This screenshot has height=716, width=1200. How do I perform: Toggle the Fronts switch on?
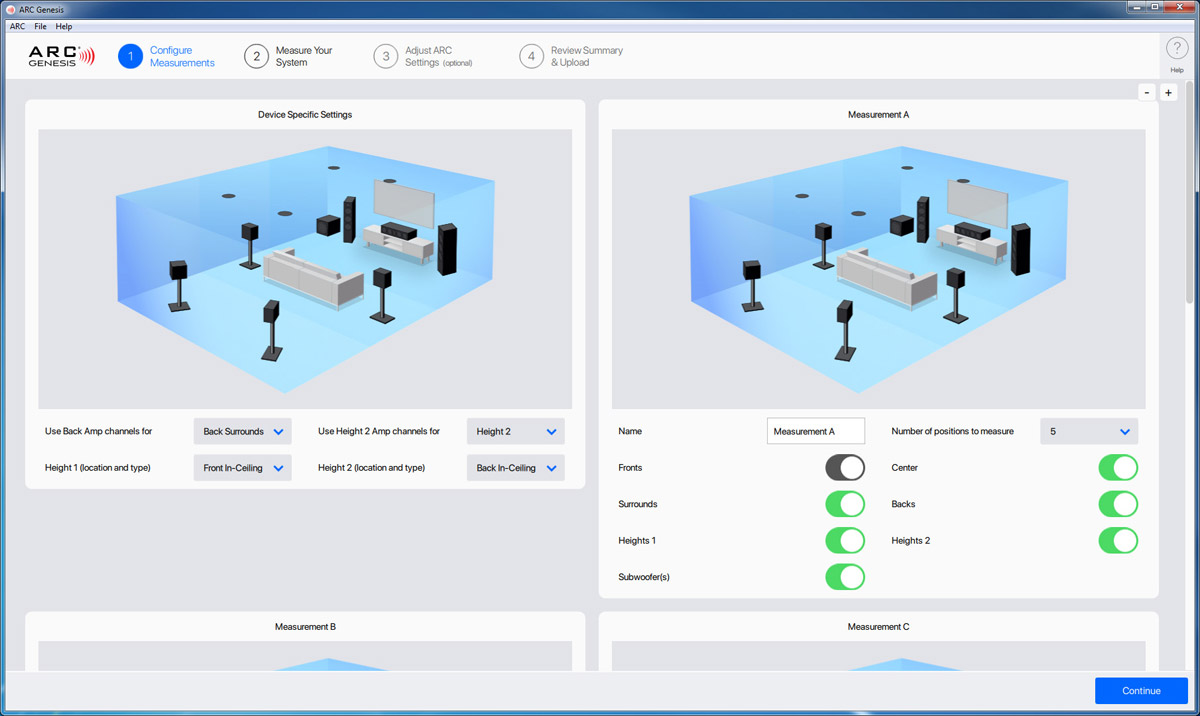(x=845, y=468)
